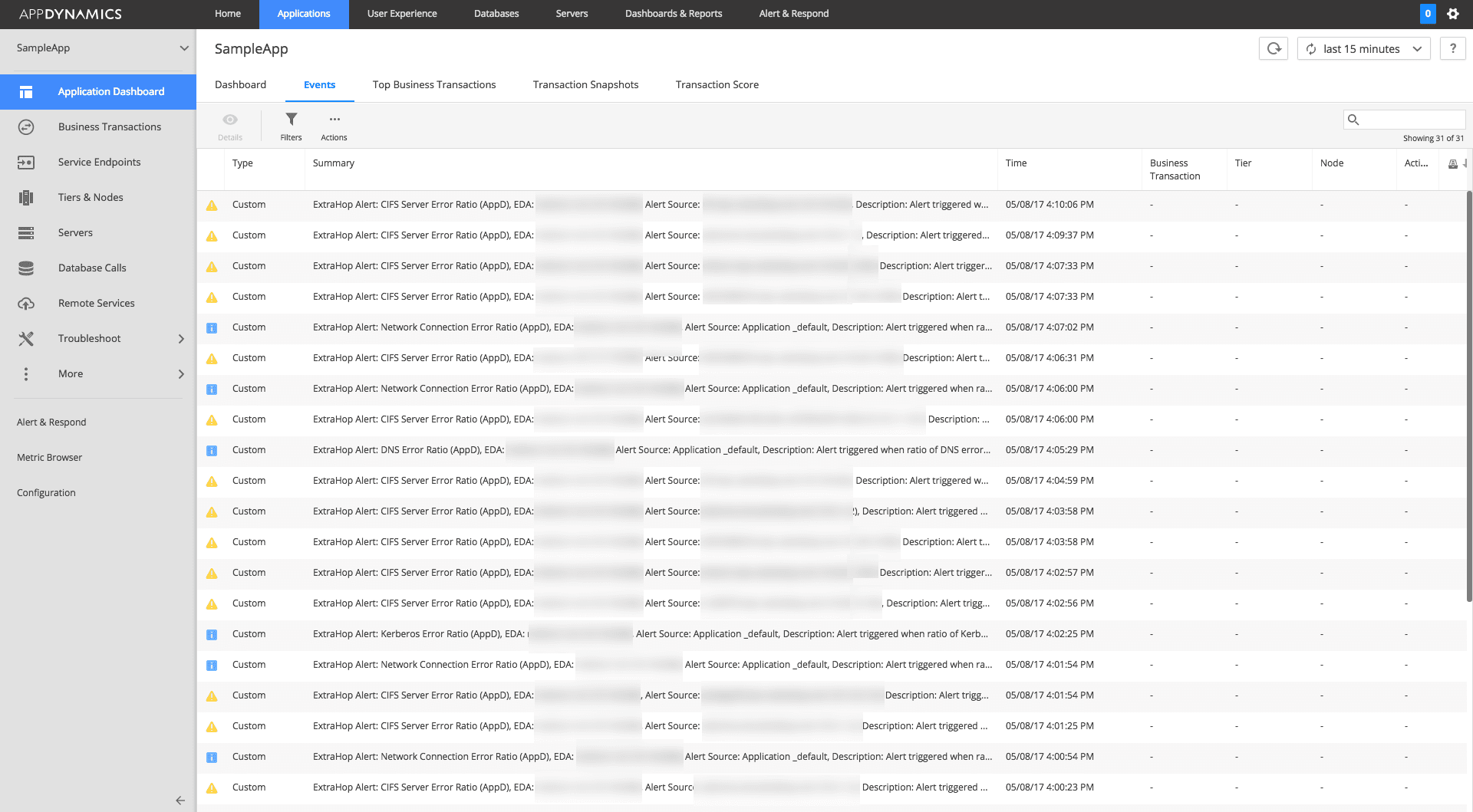Click the warning icon of the 4:00:23 PM event
The image size is (1473, 812).
(x=212, y=788)
